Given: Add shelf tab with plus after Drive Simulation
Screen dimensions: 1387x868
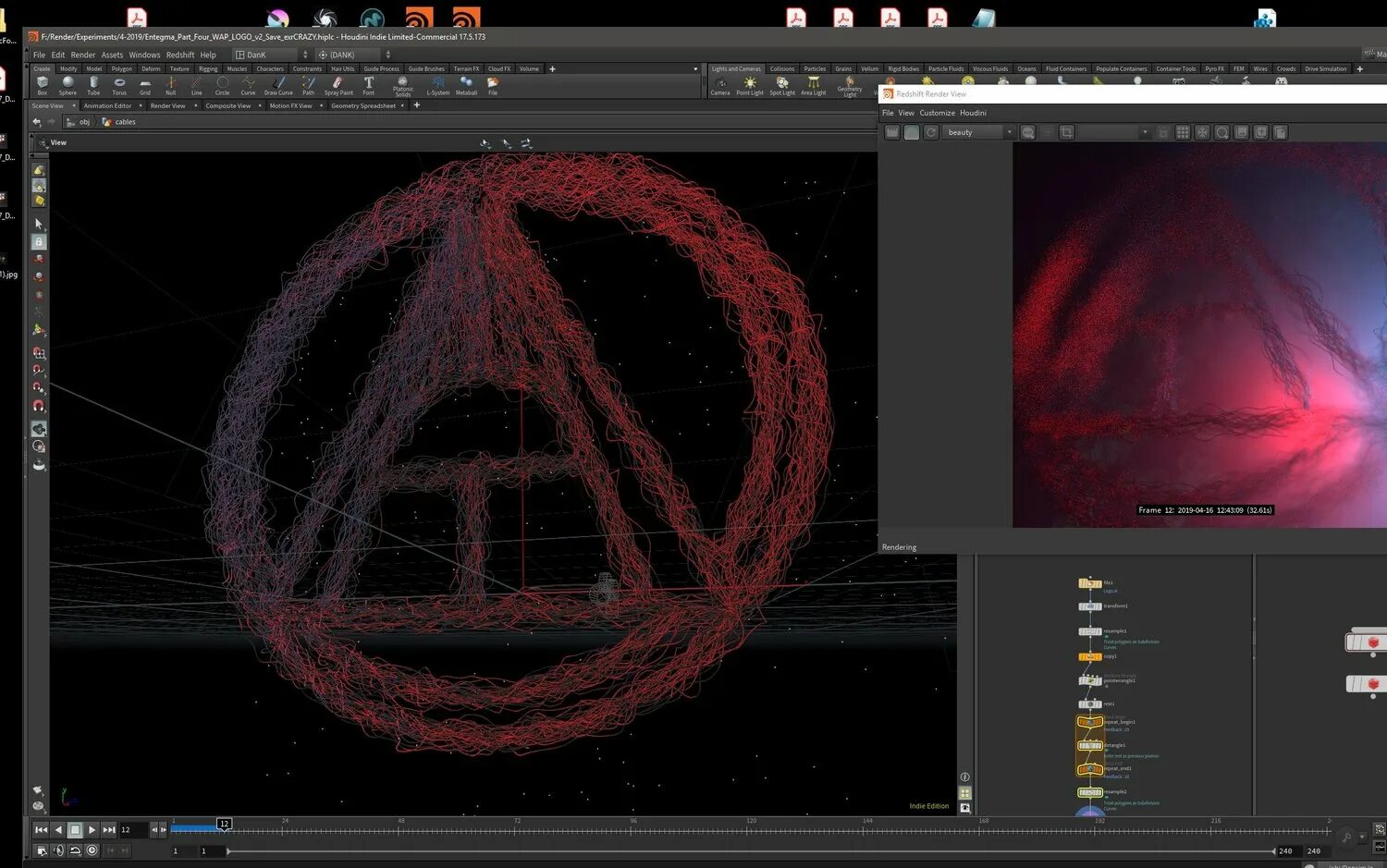Looking at the screenshot, I should [1359, 68].
